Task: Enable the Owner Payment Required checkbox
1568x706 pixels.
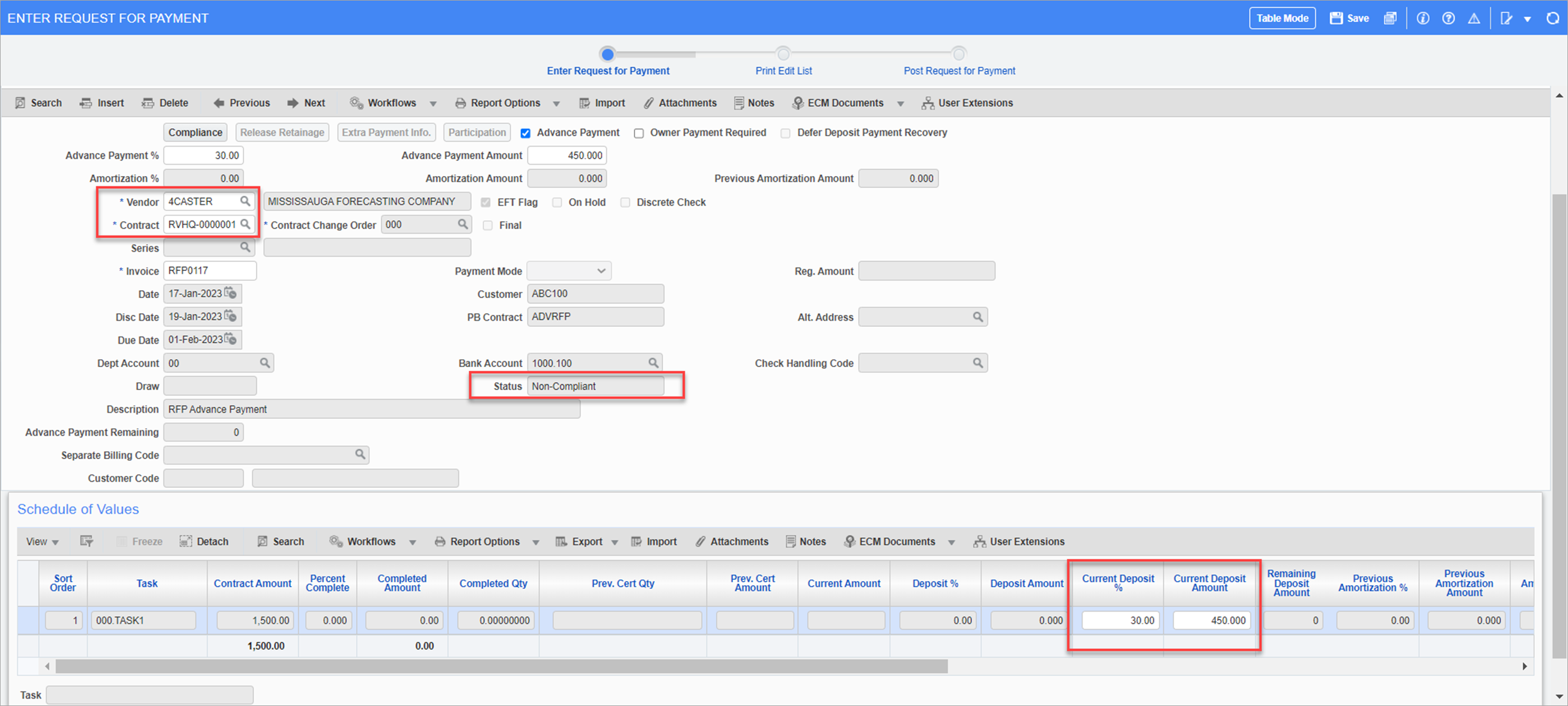Action: pyautogui.click(x=640, y=133)
